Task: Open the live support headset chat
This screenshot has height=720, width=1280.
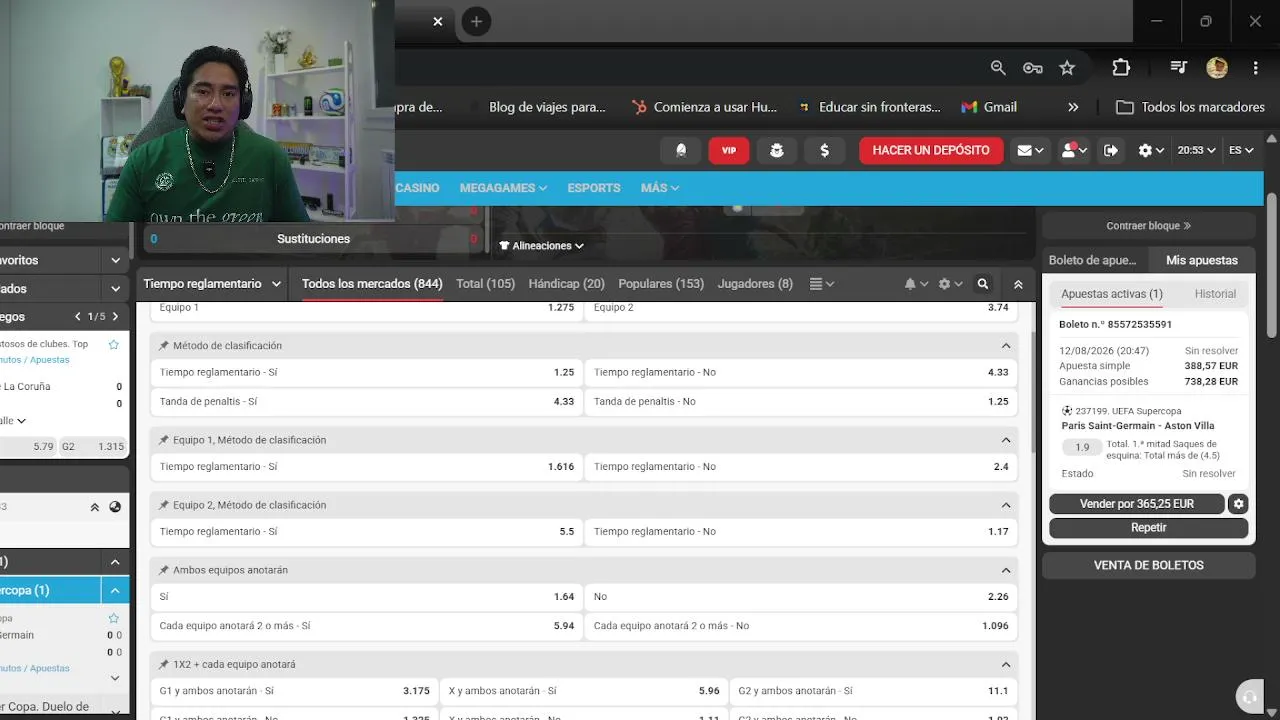Action: coord(1248,697)
